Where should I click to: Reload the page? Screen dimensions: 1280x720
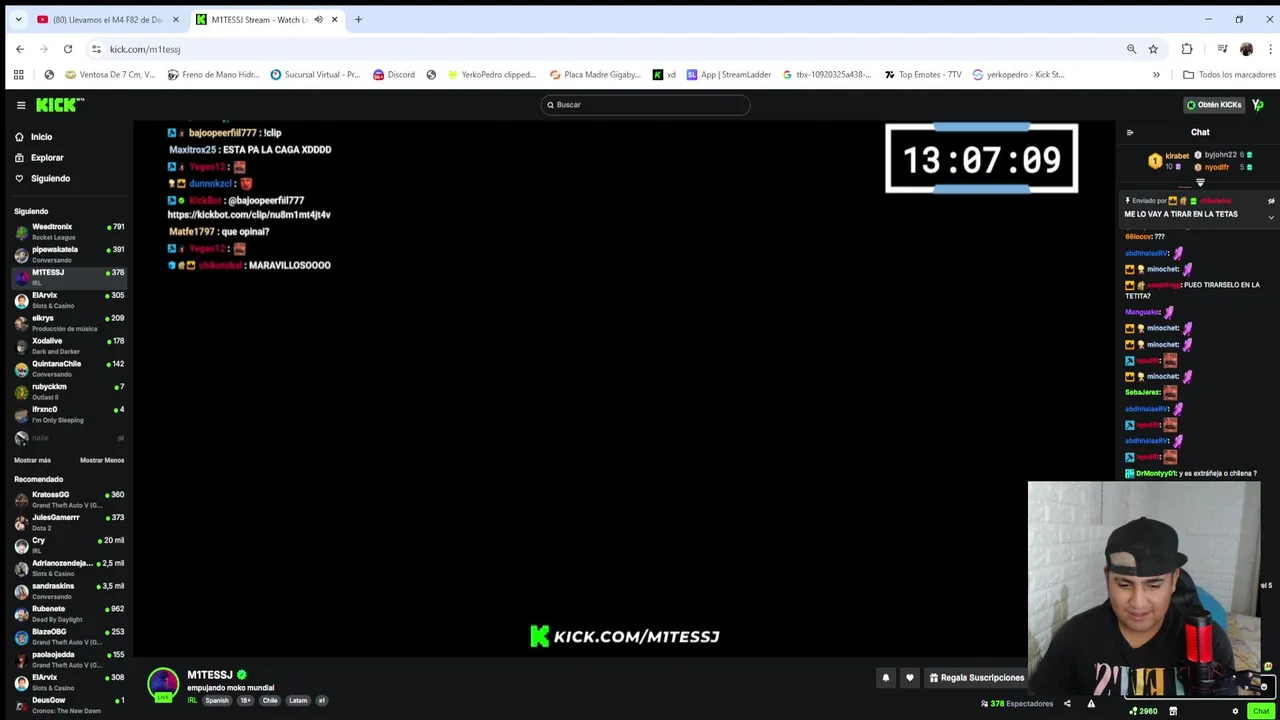(x=68, y=49)
